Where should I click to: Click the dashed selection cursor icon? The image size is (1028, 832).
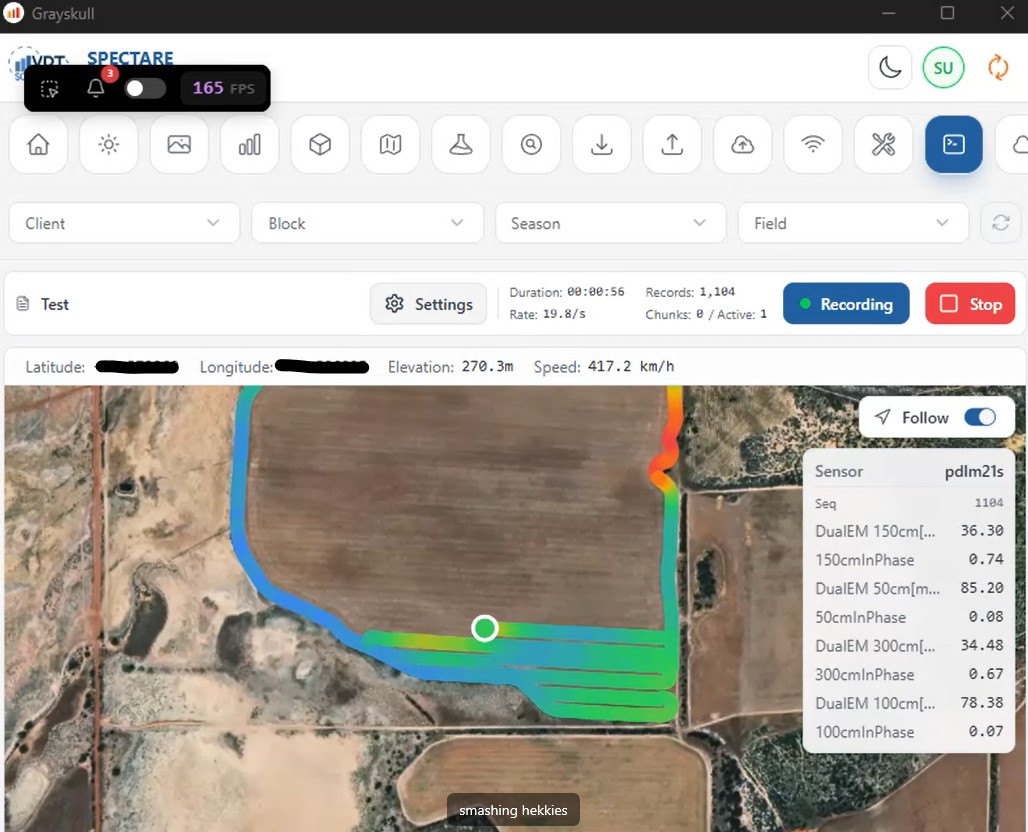(x=50, y=89)
